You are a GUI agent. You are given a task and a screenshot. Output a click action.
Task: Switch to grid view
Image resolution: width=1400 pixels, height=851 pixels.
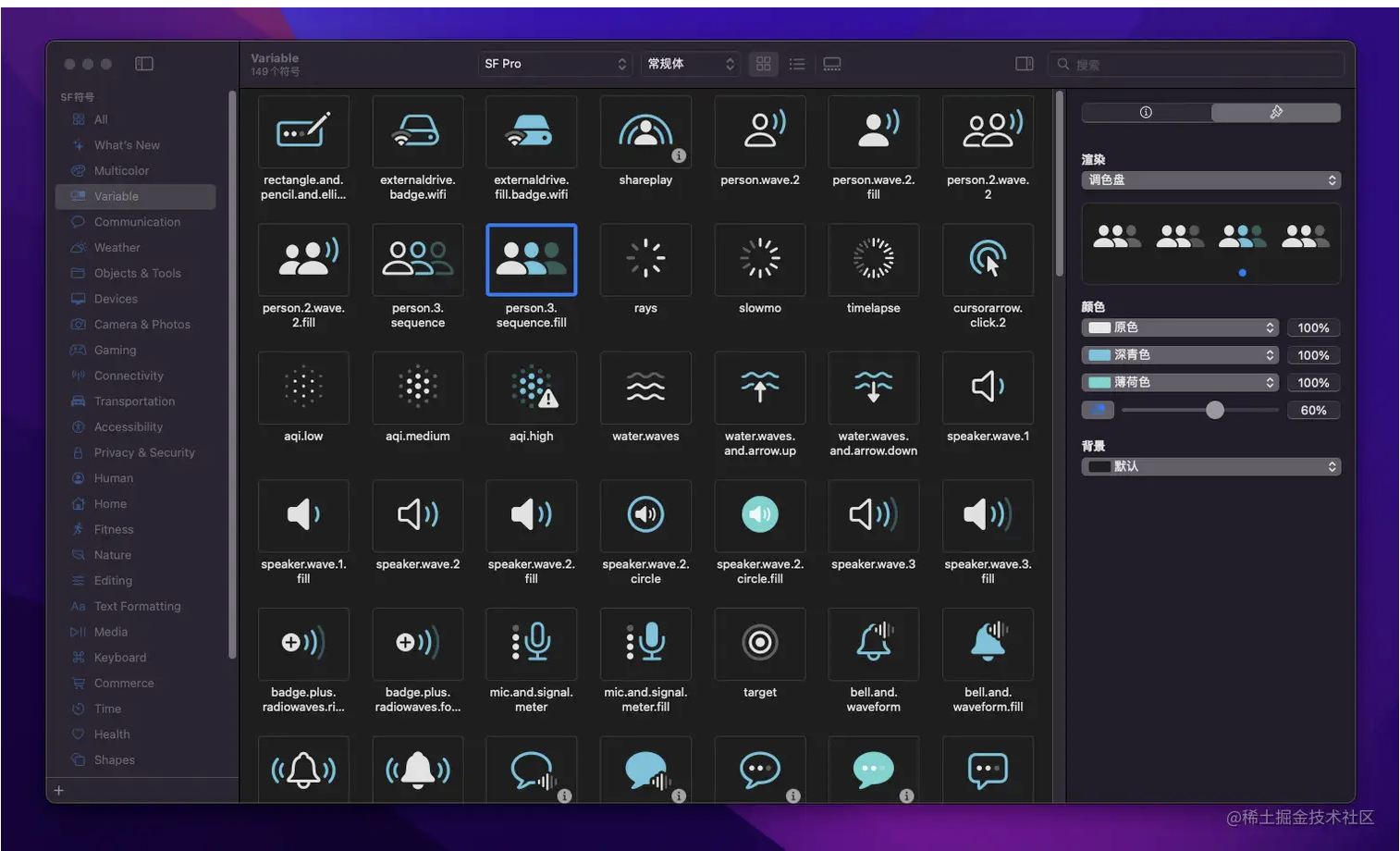click(763, 64)
